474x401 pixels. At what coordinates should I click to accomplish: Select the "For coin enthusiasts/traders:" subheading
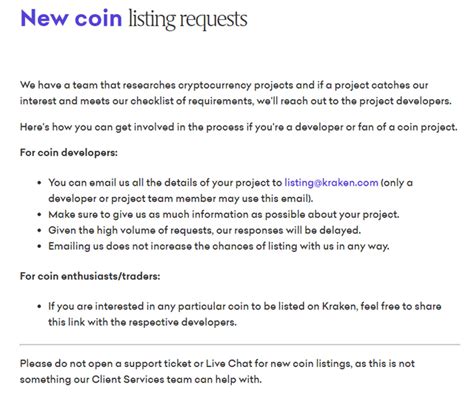(90, 276)
